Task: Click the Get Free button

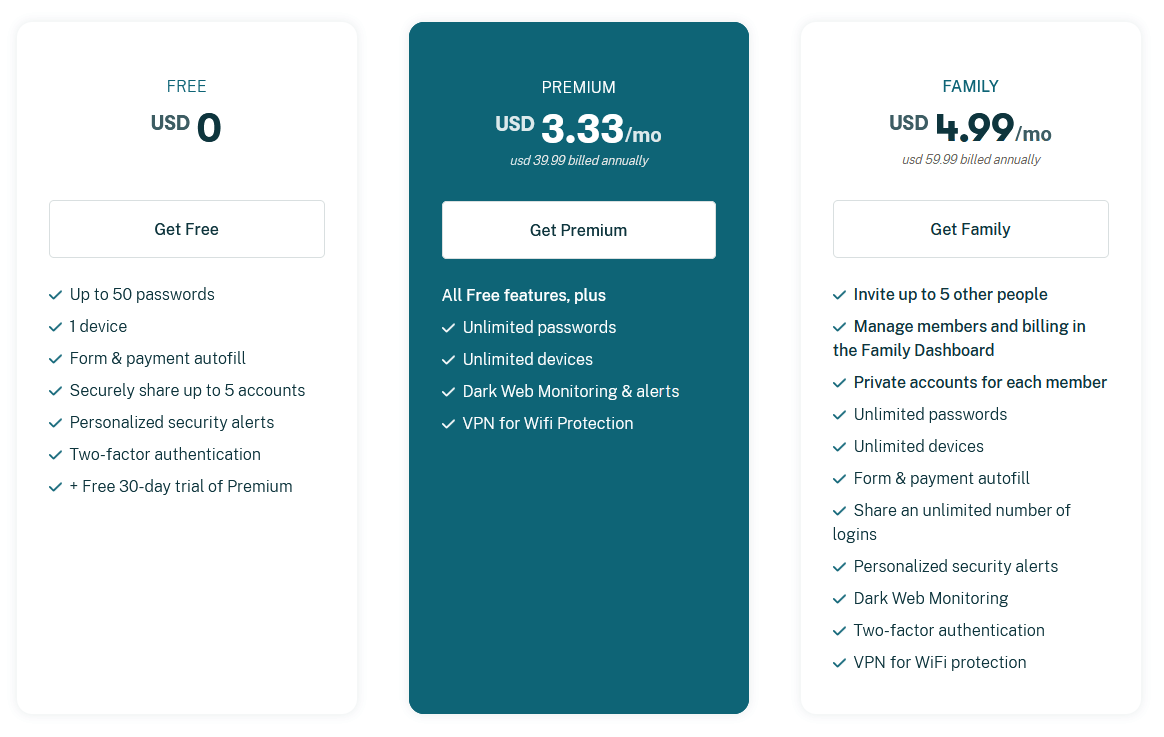Action: [186, 229]
